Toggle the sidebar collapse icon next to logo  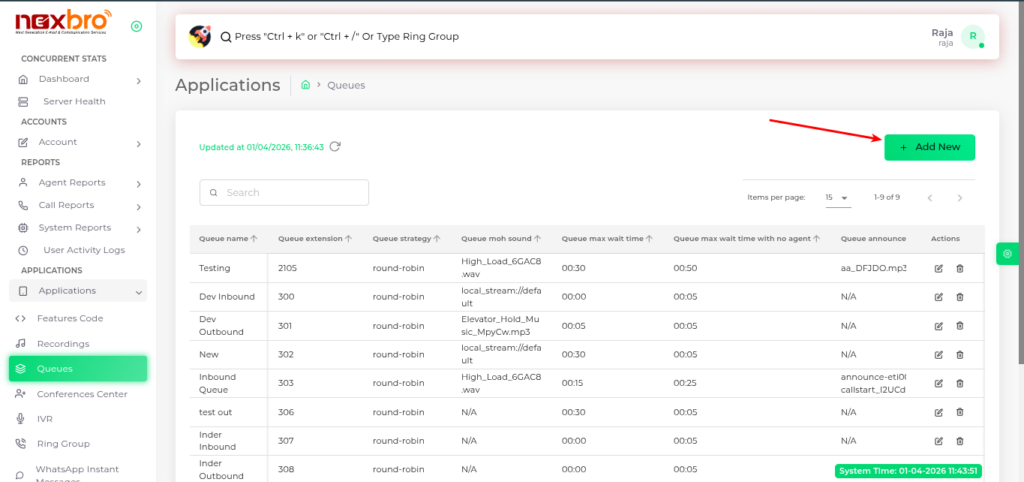(x=136, y=26)
